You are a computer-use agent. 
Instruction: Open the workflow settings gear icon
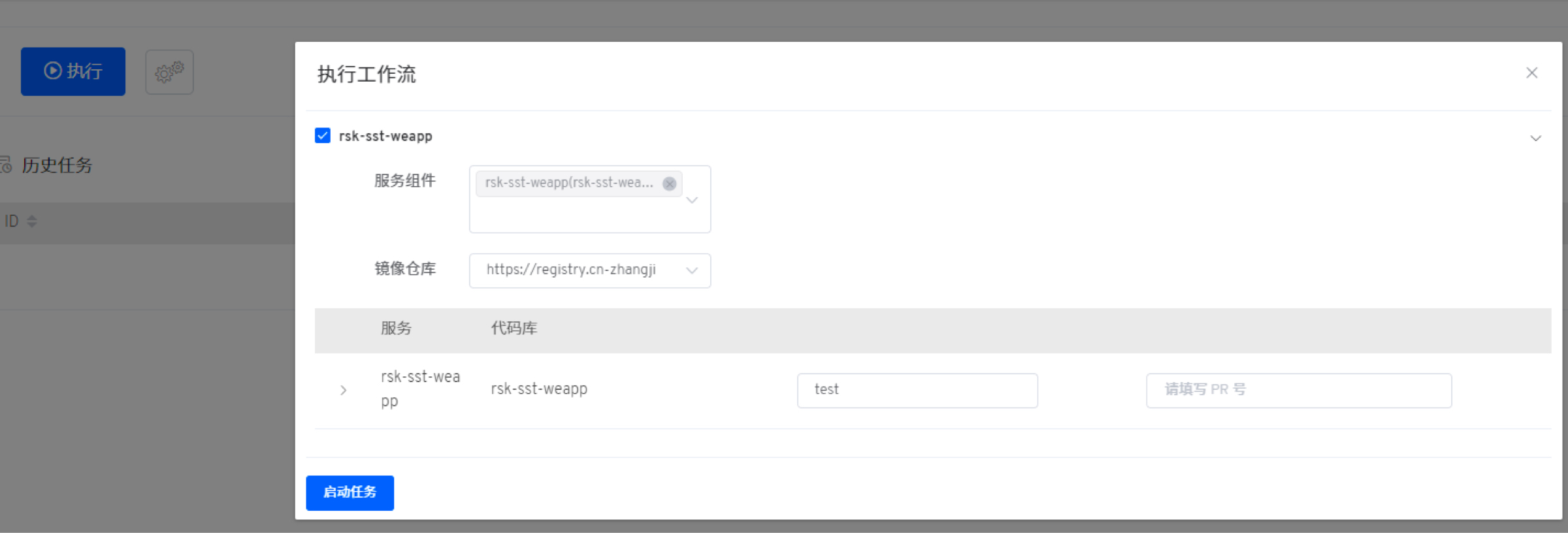click(169, 72)
